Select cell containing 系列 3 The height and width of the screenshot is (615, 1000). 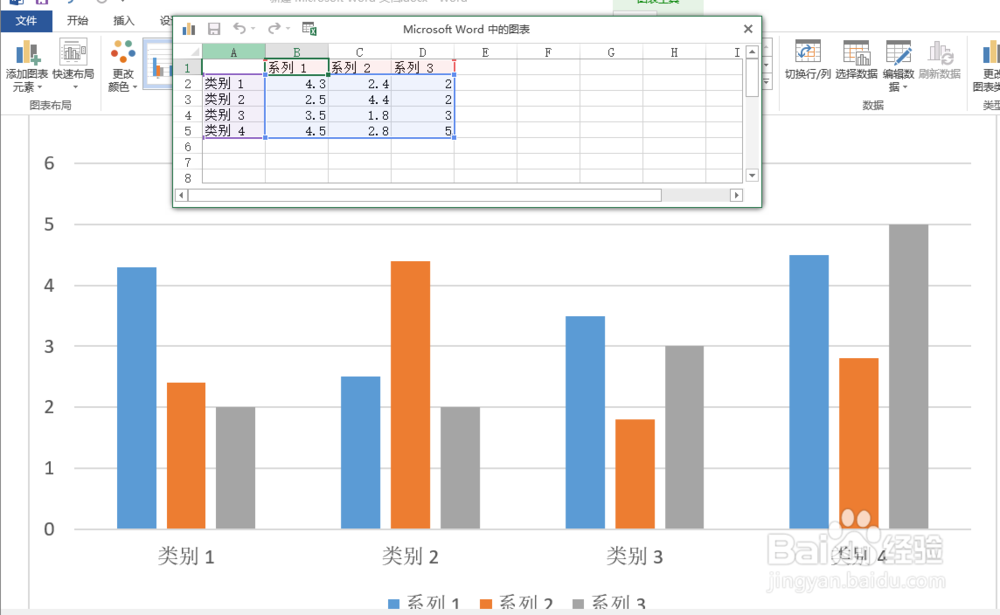[422, 68]
